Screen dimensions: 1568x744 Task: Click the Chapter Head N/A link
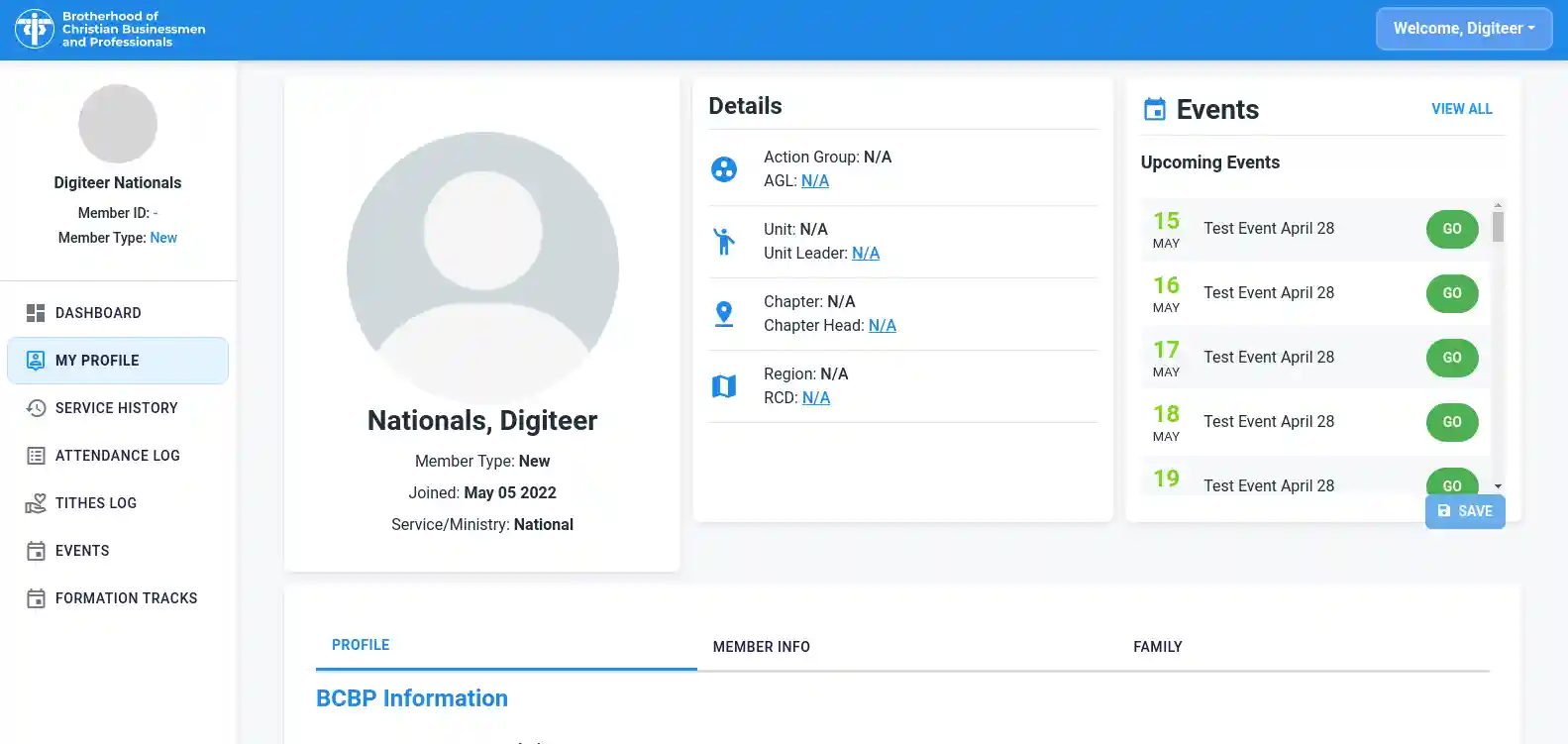pos(883,326)
